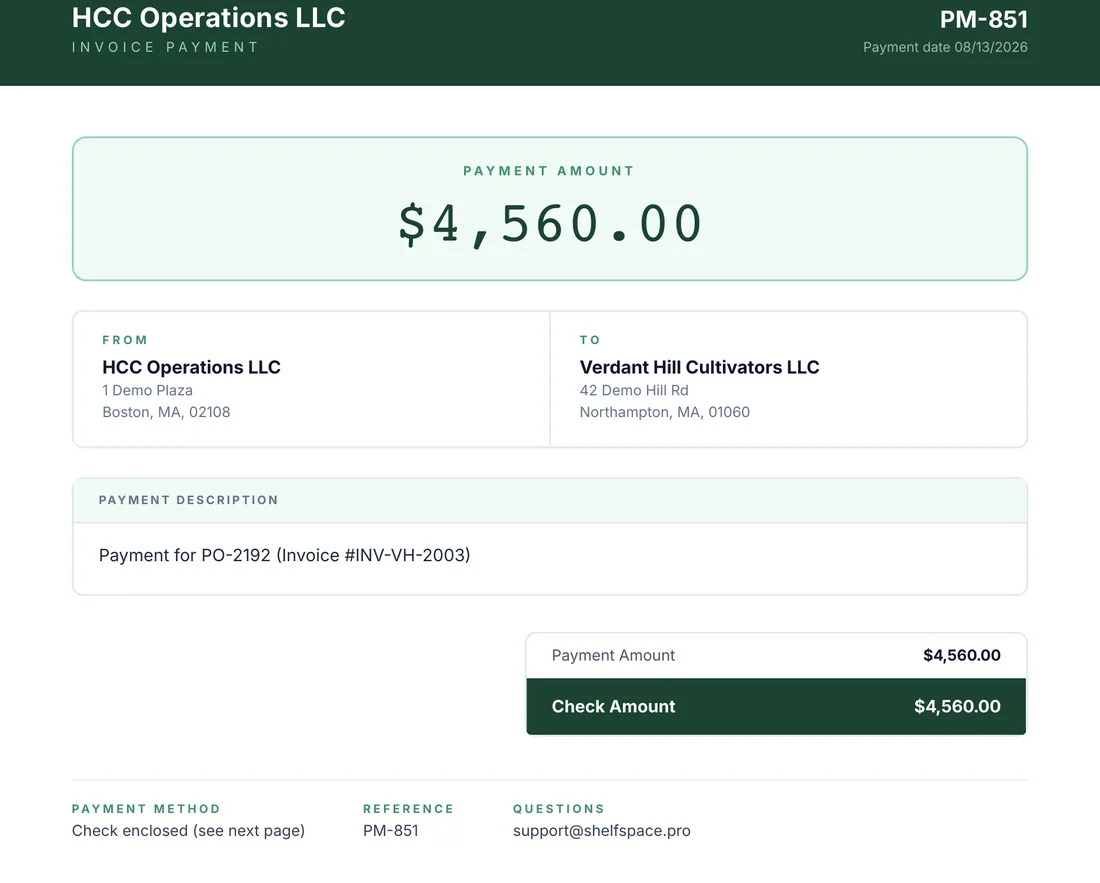Click the TO label
This screenshot has width=1100, height=883.
[590, 340]
